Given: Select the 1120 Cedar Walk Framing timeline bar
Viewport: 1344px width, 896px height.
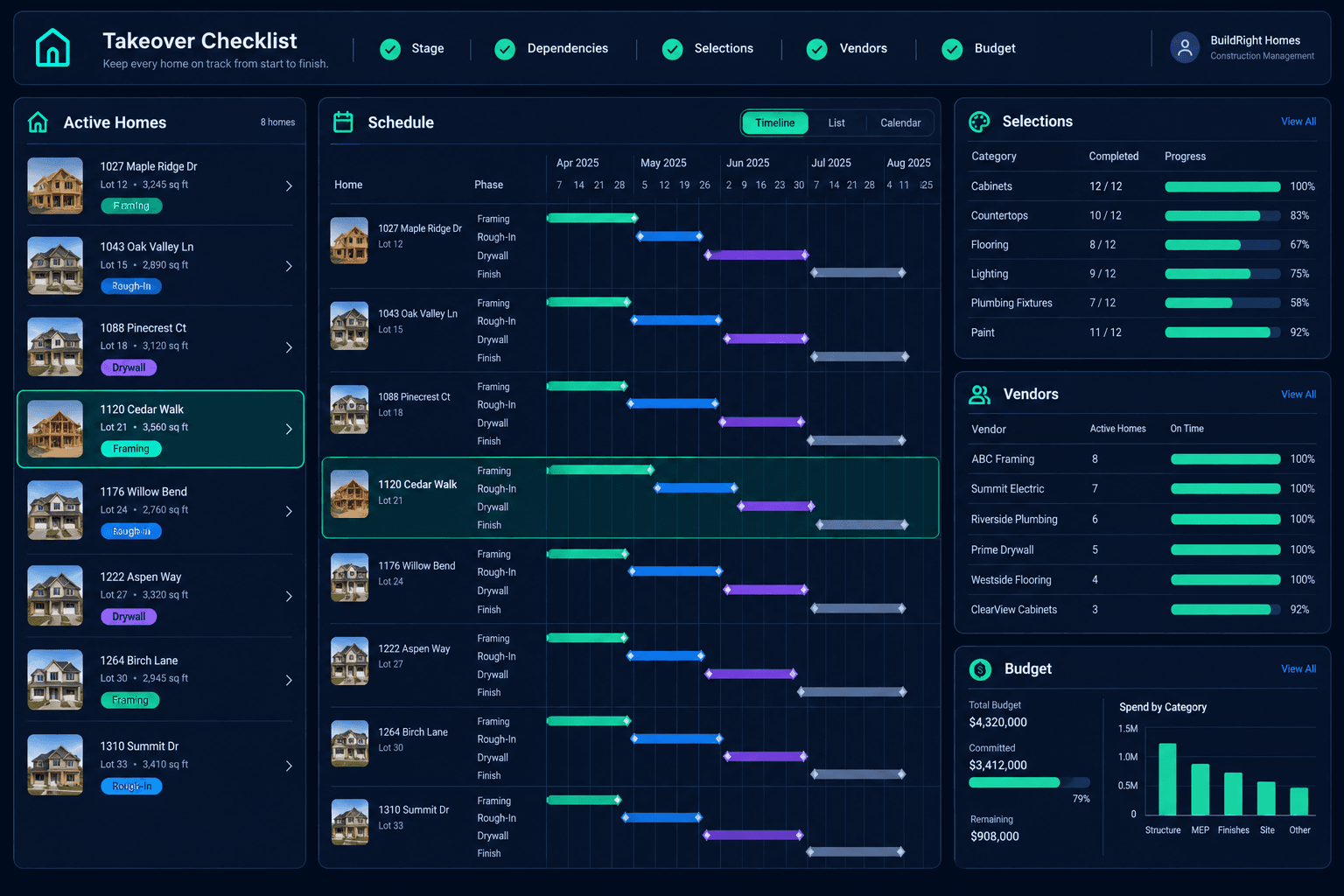Looking at the screenshot, I should click(599, 470).
